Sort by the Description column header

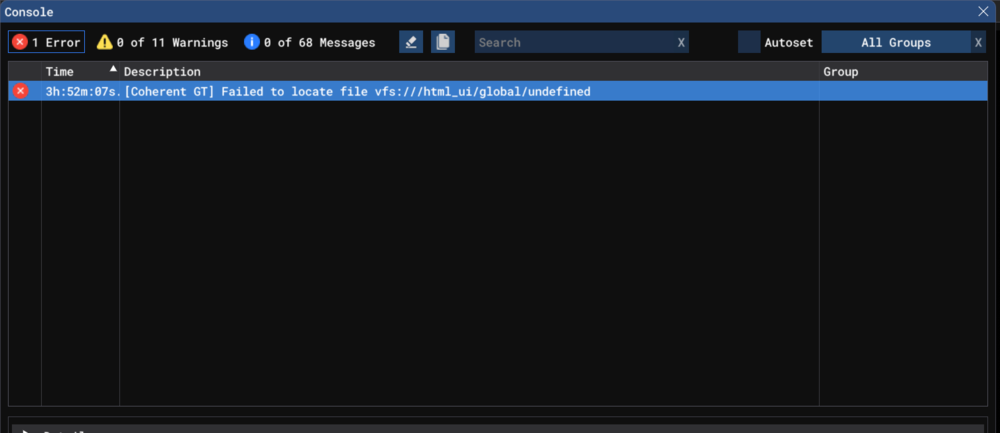(x=162, y=72)
